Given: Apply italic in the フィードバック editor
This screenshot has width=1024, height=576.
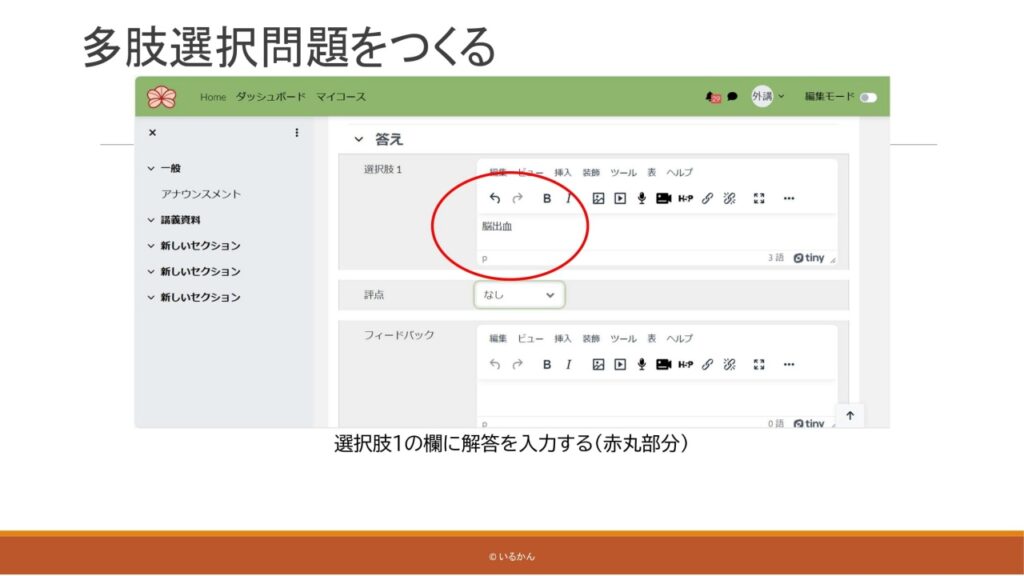Looking at the screenshot, I should point(569,364).
